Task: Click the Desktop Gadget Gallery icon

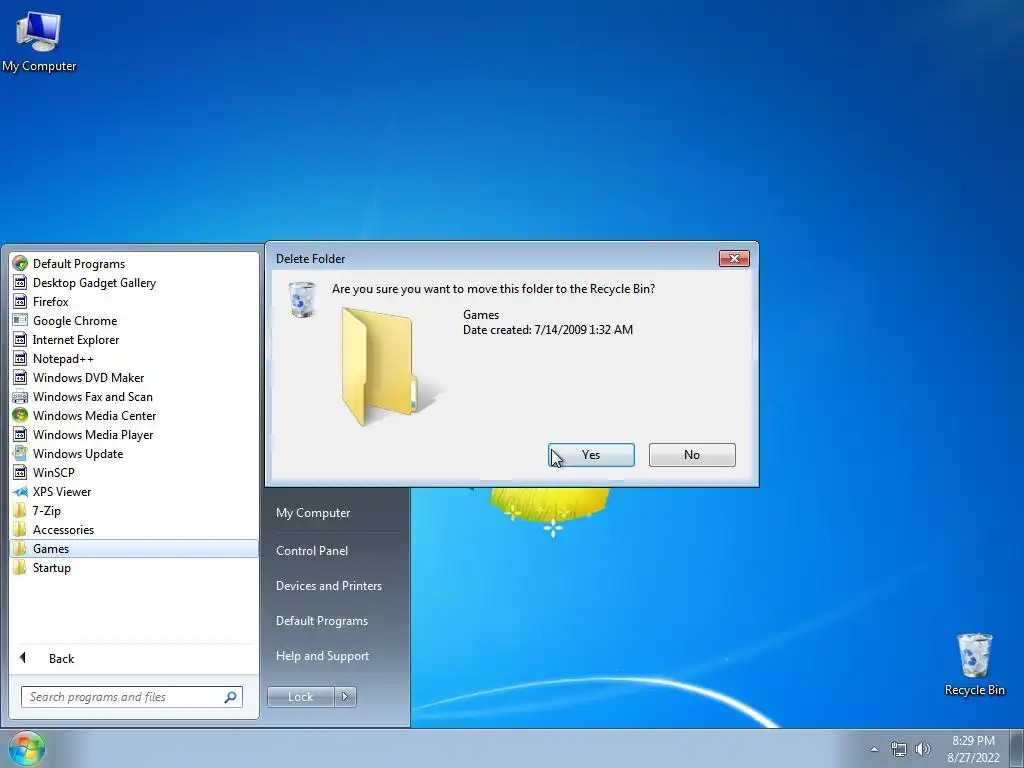Action: coord(20,283)
